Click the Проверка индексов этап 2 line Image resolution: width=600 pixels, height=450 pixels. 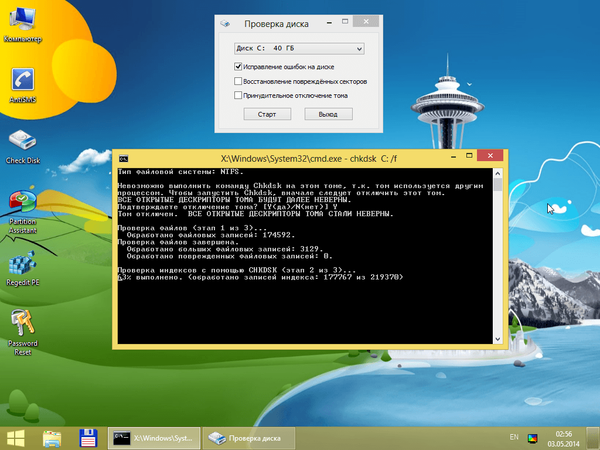(236, 270)
